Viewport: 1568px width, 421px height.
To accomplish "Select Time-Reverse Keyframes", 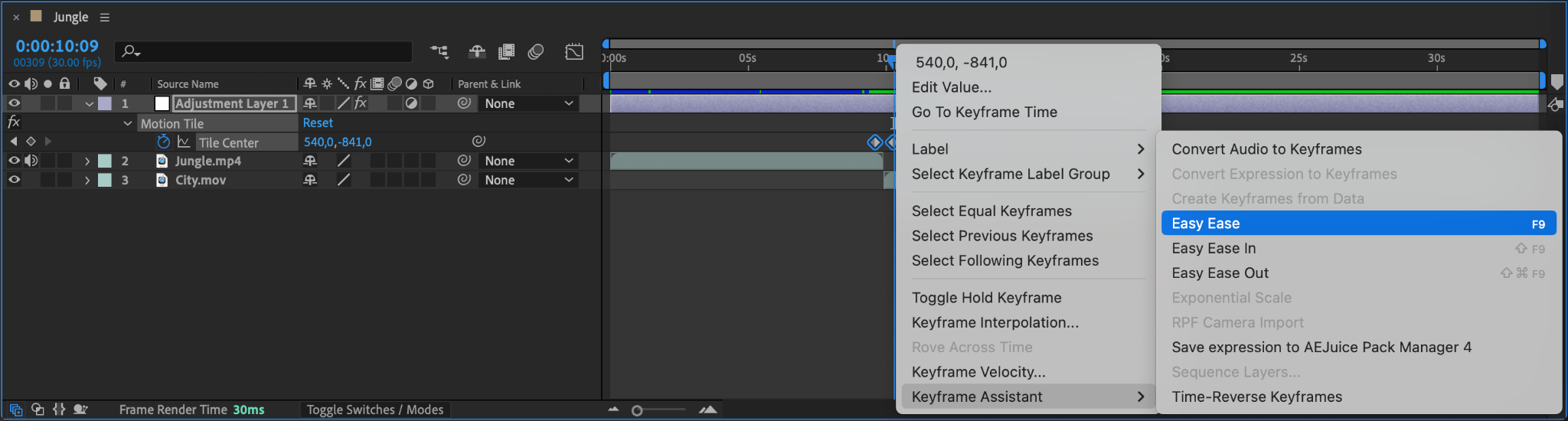I will (x=1256, y=397).
